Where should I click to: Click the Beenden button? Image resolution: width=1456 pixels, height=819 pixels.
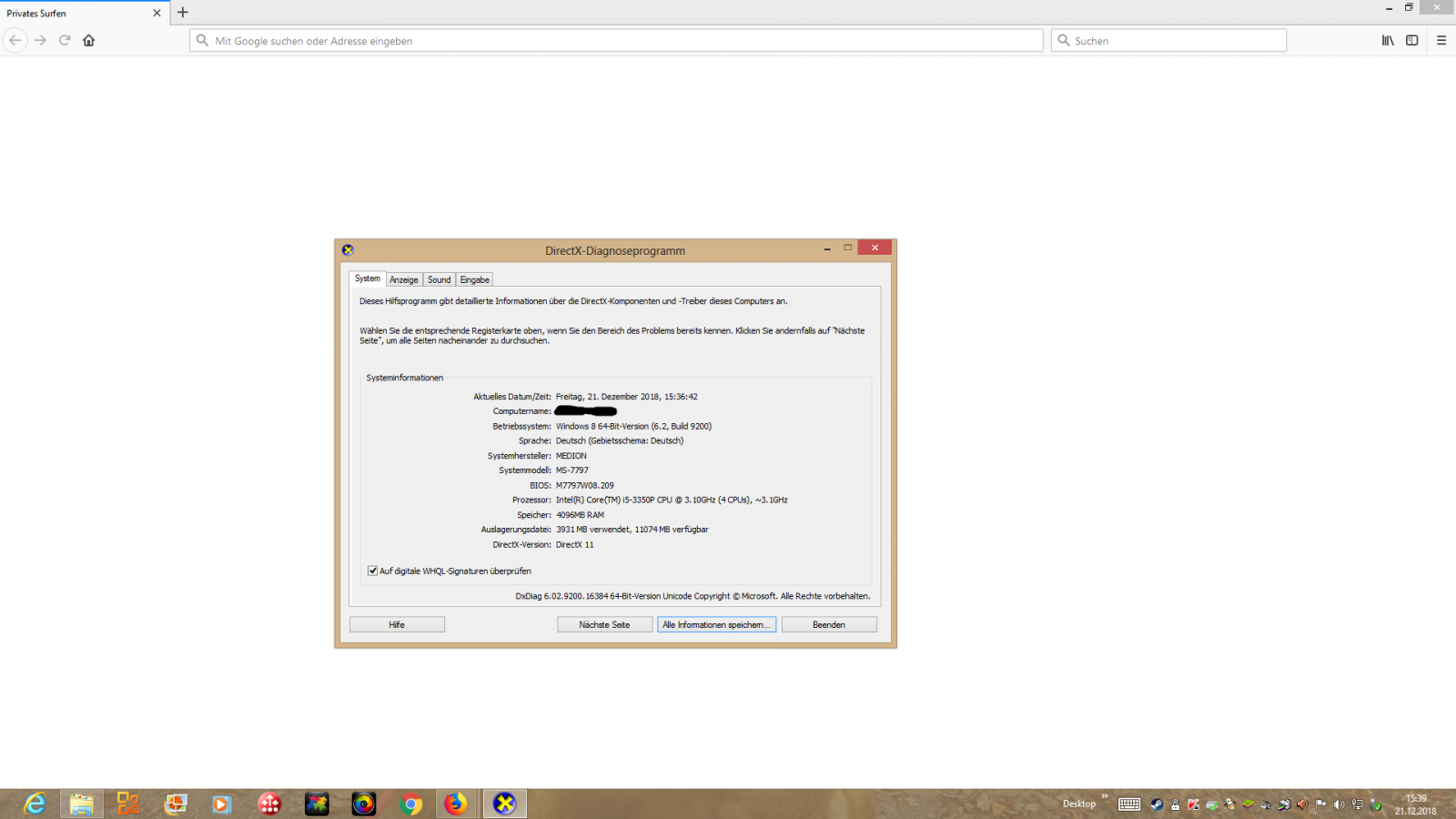[x=829, y=624]
